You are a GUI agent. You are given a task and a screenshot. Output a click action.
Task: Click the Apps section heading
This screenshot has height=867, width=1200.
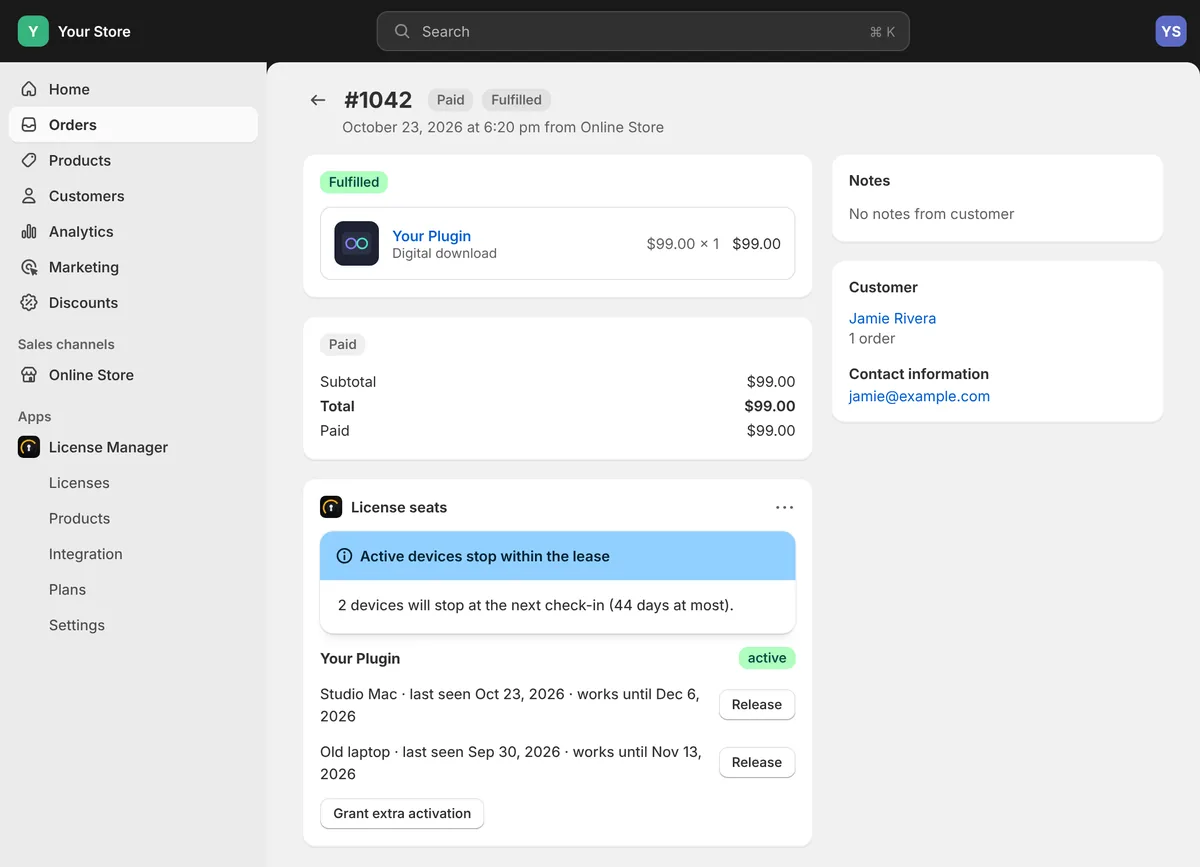[x=34, y=417]
